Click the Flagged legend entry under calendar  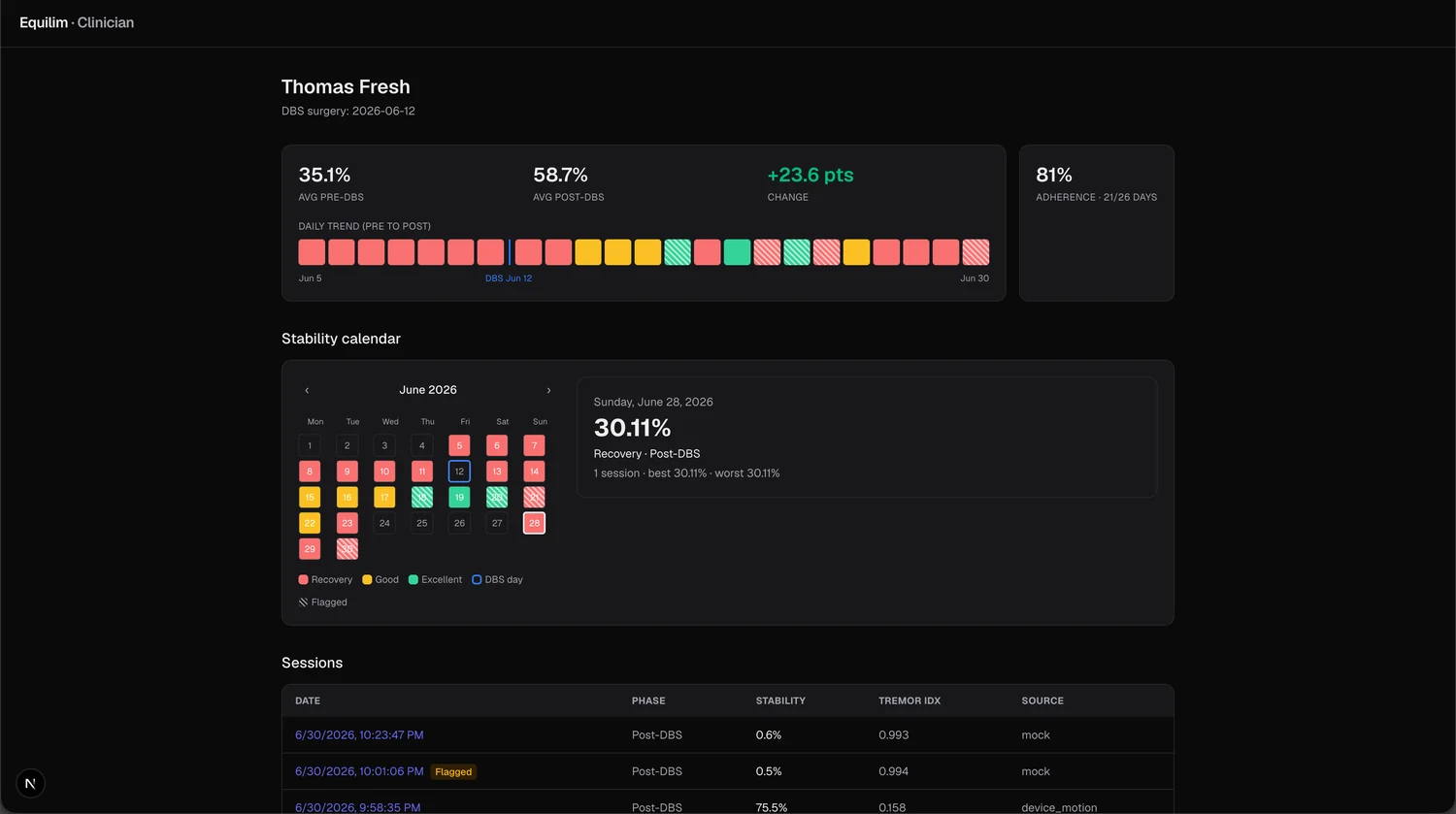[x=323, y=602]
